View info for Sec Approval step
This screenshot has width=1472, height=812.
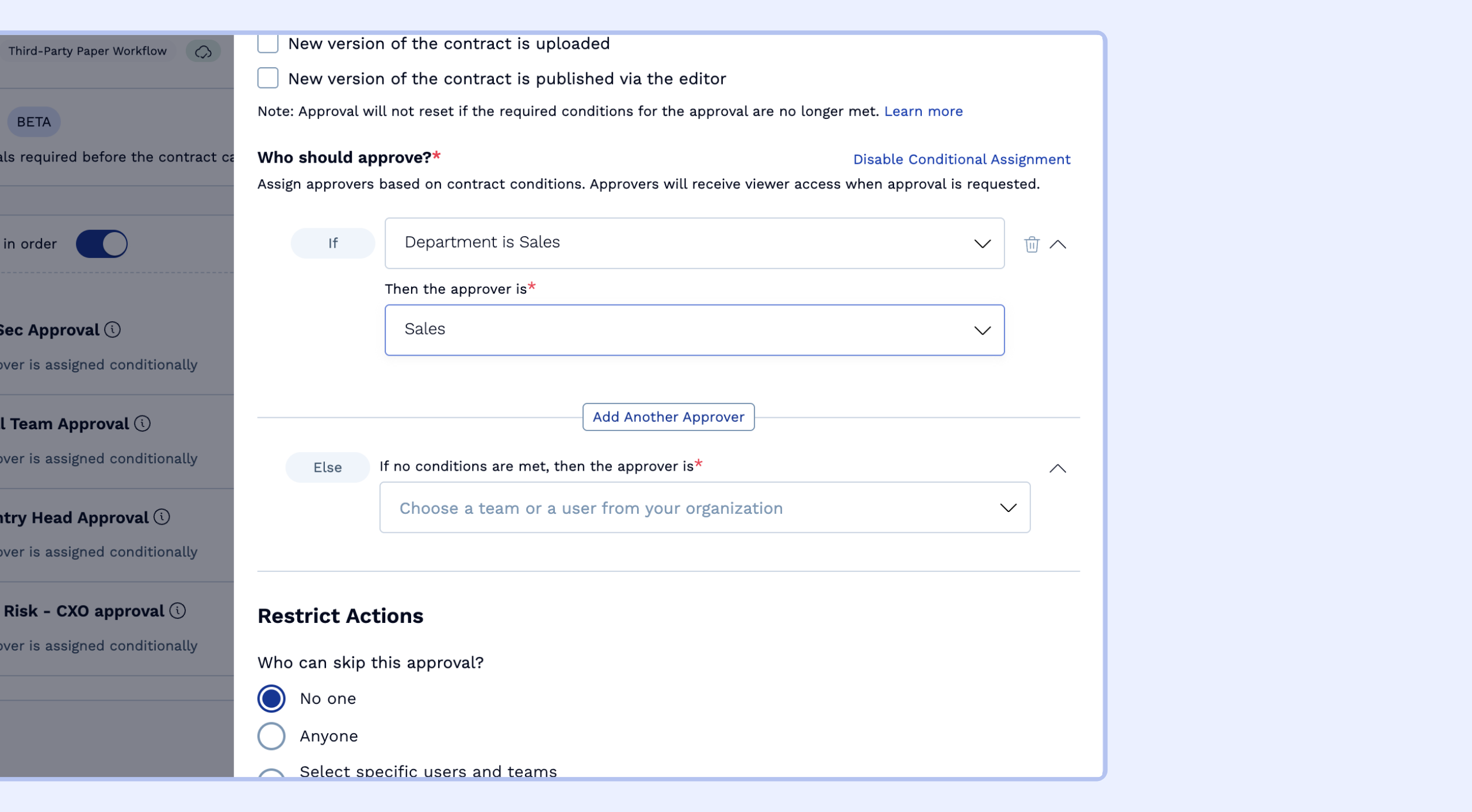coord(113,330)
